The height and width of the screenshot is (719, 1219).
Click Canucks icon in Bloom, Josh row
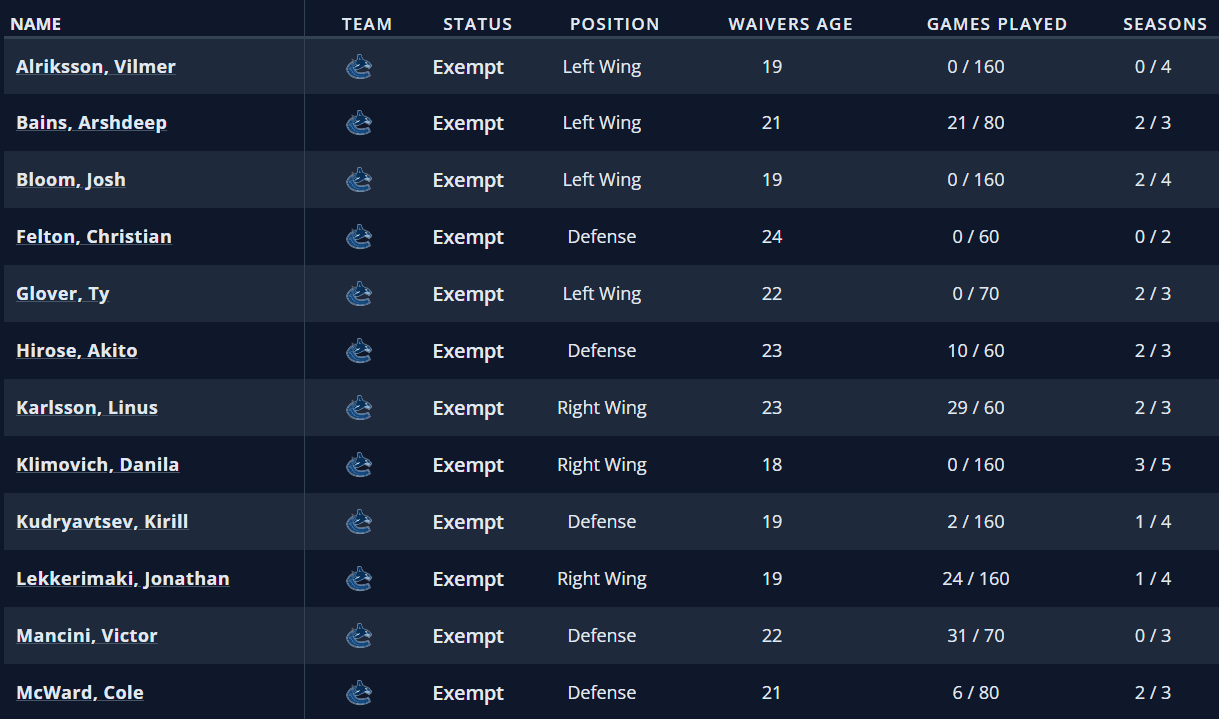pyautogui.click(x=358, y=180)
